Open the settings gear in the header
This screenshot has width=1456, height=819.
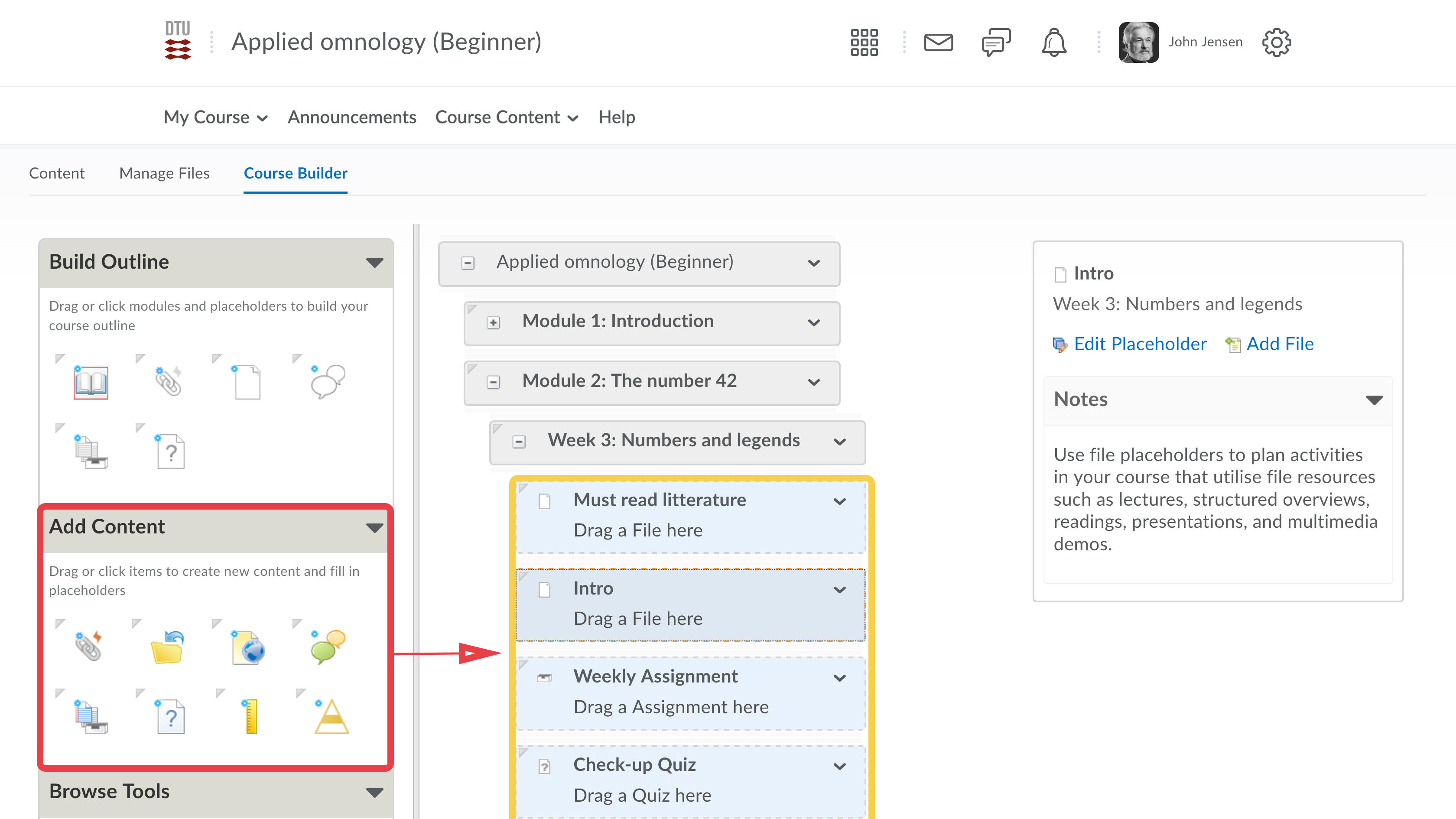pyautogui.click(x=1276, y=42)
